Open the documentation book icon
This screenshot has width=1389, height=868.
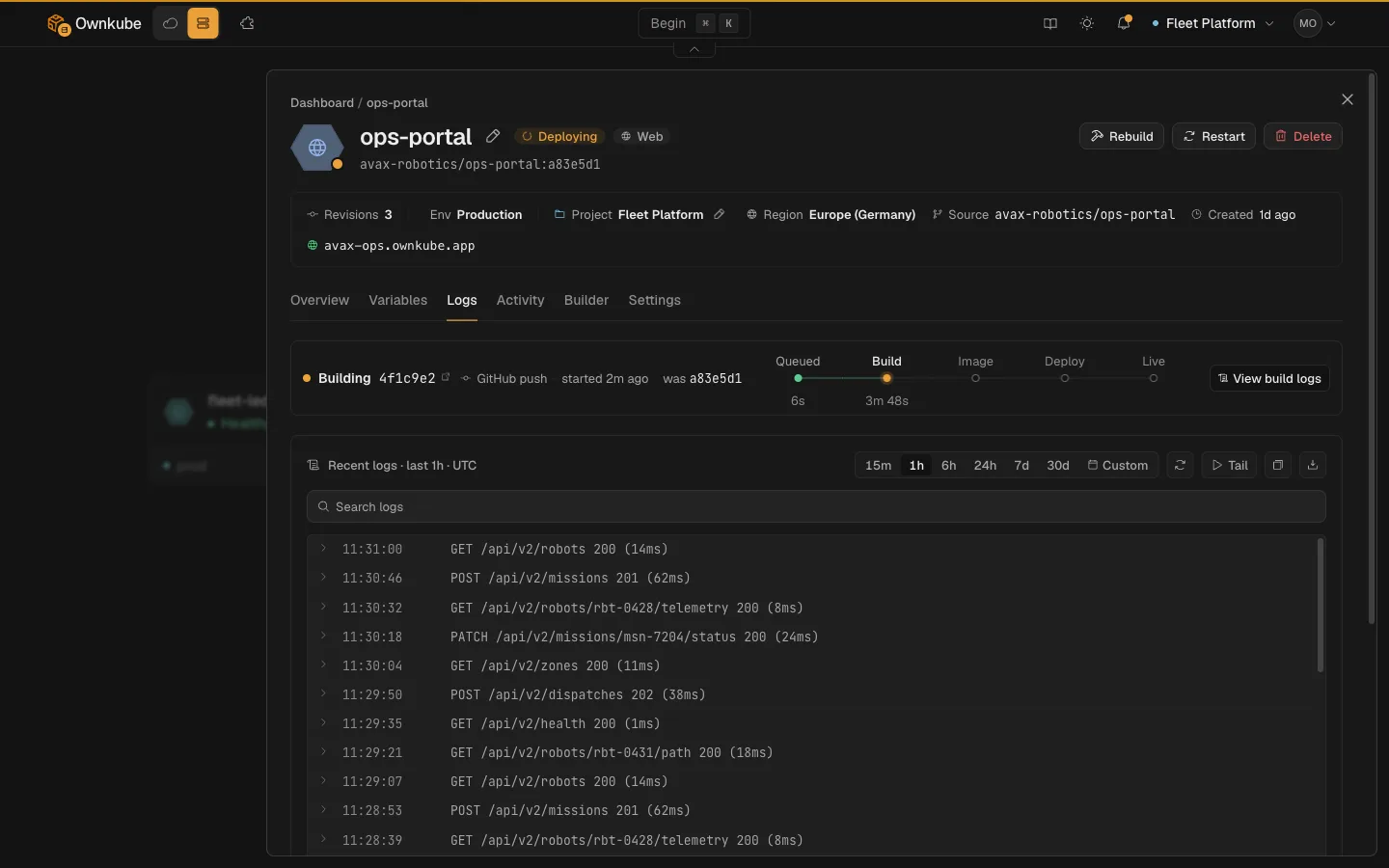[x=1050, y=23]
